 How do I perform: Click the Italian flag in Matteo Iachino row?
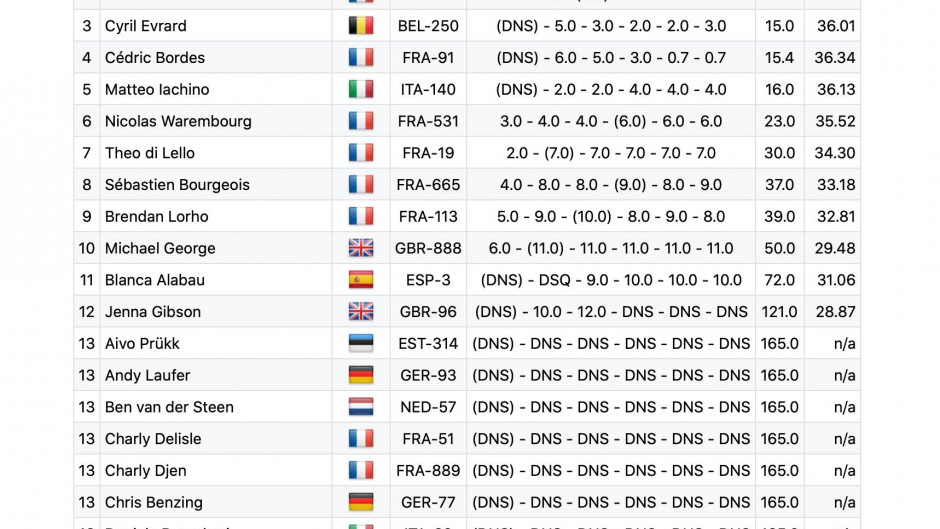361,89
